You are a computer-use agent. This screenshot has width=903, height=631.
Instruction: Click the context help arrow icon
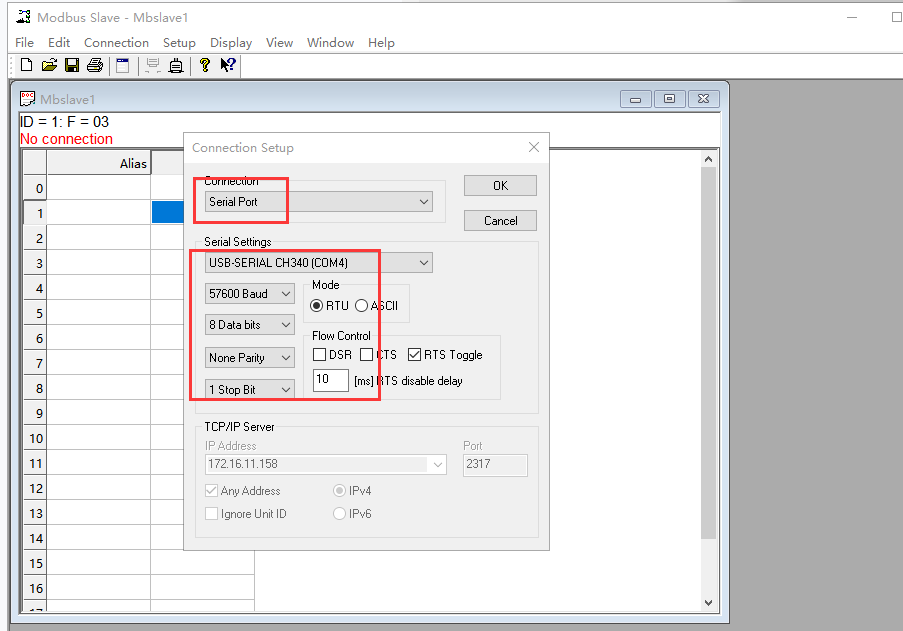click(228, 66)
